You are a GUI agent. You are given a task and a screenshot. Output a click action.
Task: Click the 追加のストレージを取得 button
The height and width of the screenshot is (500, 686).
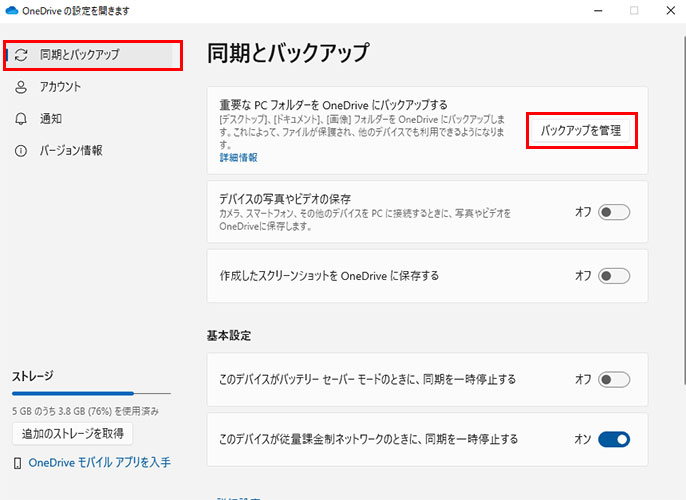tap(72, 433)
